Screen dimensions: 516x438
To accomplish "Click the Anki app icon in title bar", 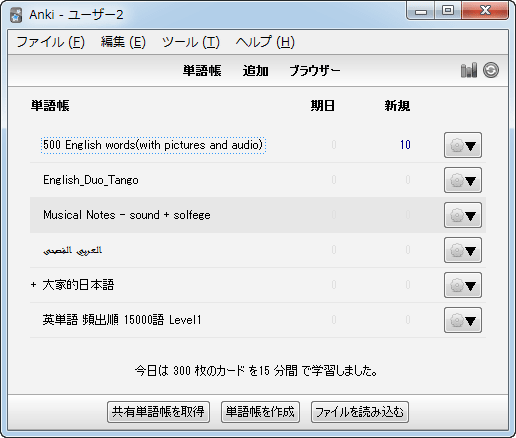I will (x=16, y=15).
